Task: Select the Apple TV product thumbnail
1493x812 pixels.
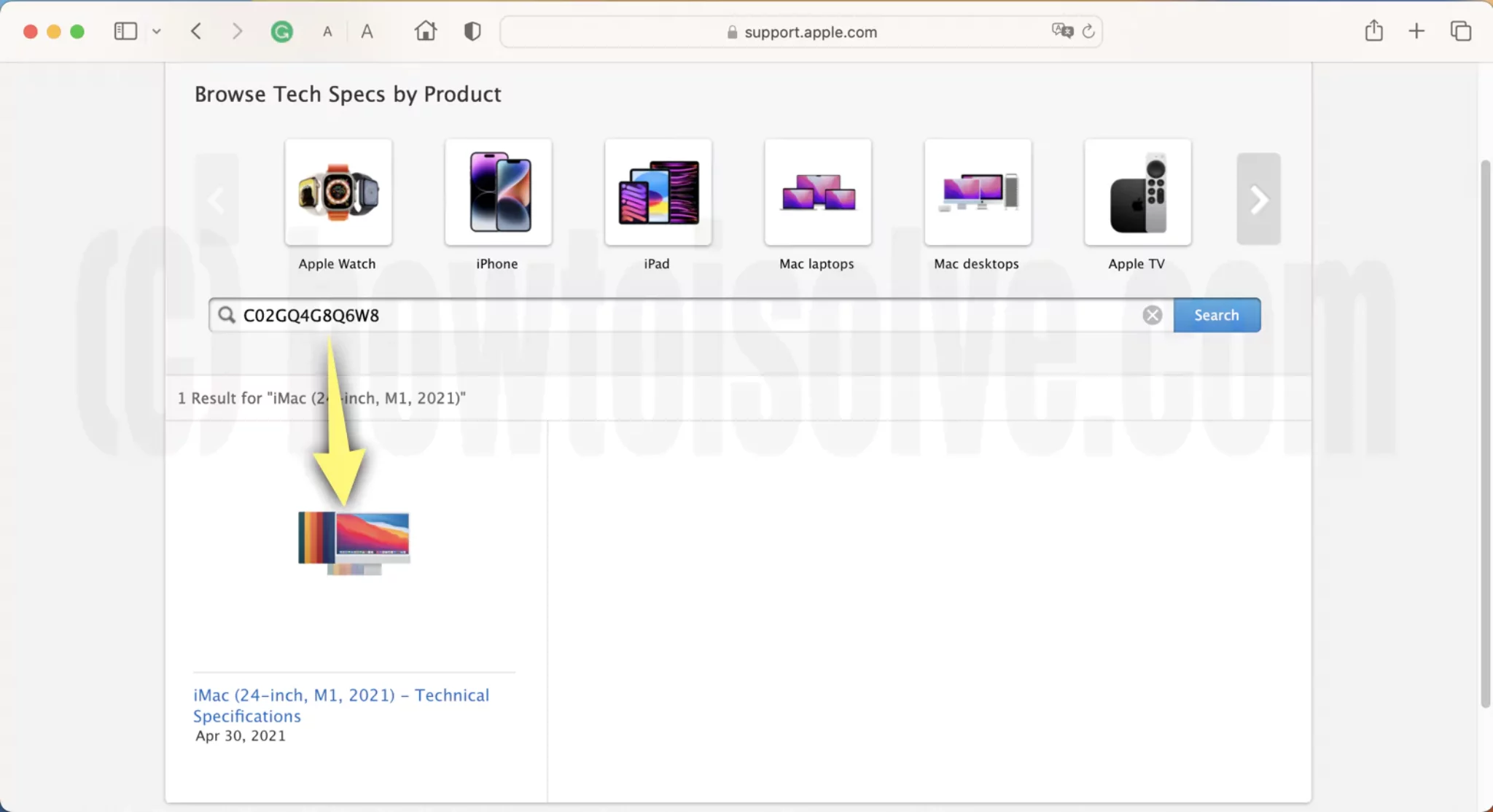Action: (1138, 192)
